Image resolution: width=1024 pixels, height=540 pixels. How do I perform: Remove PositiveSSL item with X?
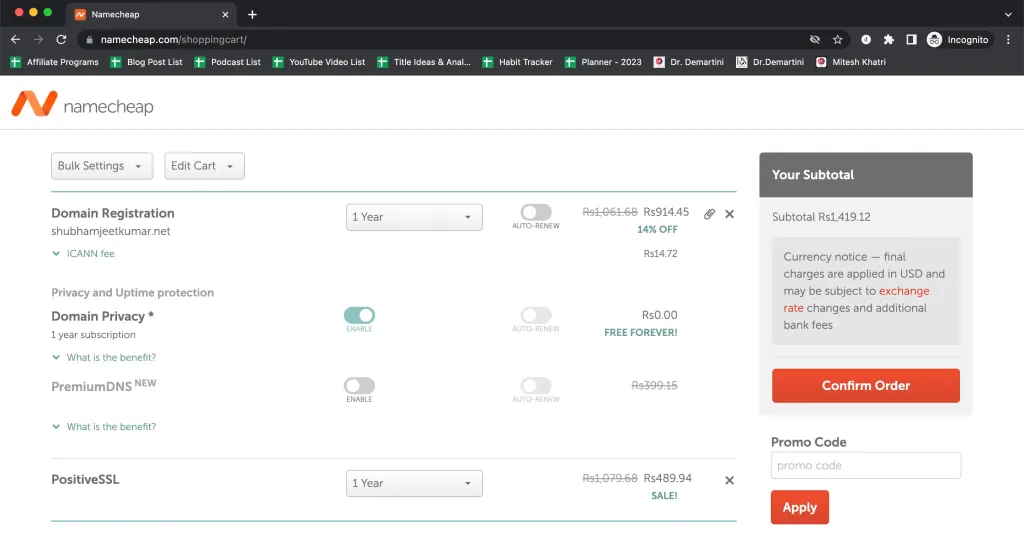[x=729, y=481]
